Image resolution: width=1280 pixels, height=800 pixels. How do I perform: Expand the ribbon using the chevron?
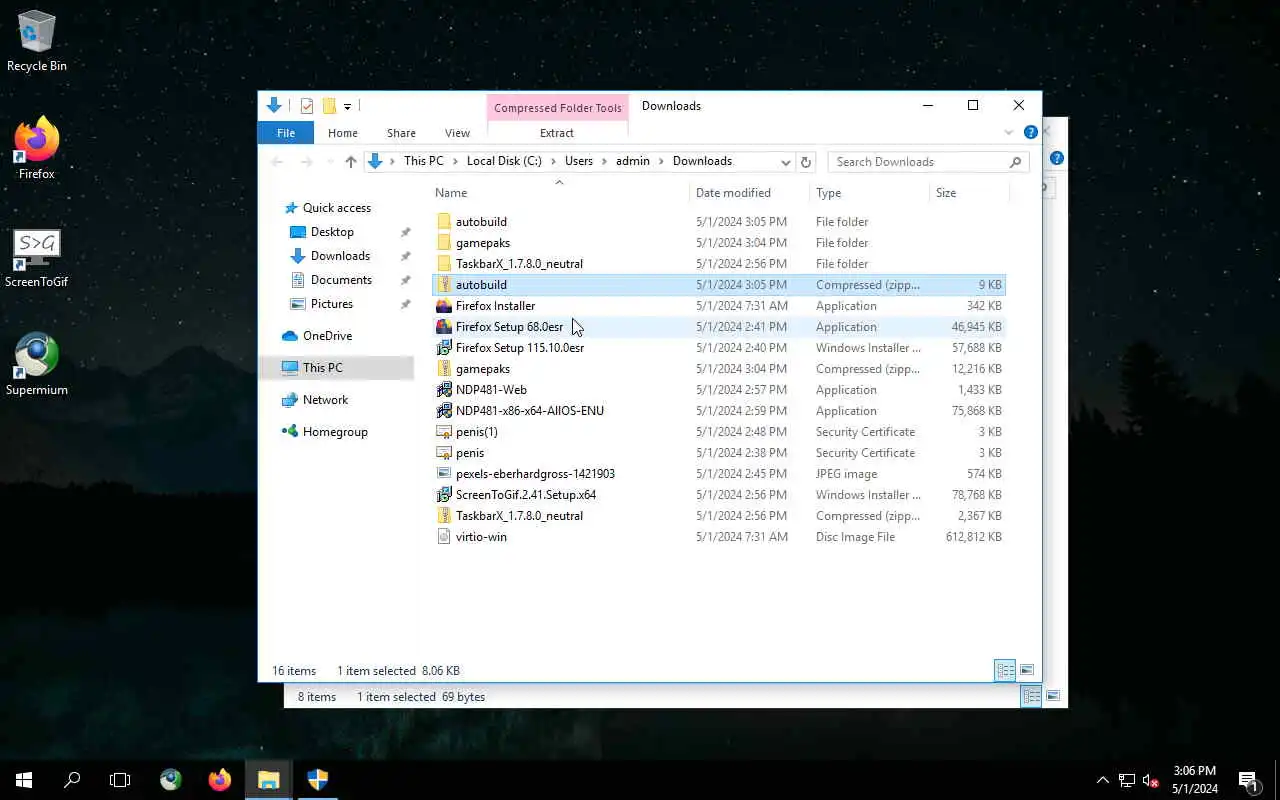tap(1009, 133)
